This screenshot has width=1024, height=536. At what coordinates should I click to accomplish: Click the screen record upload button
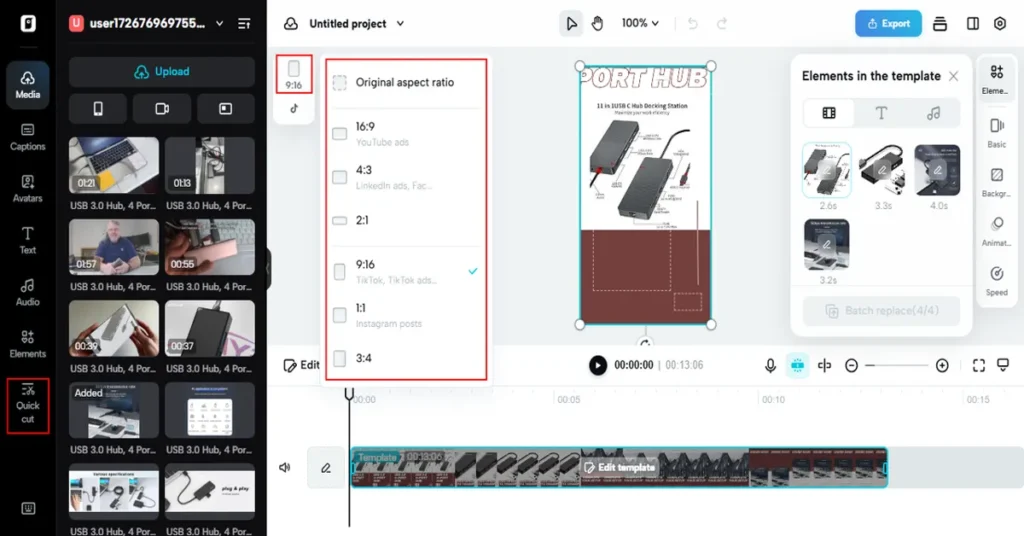tap(225, 109)
